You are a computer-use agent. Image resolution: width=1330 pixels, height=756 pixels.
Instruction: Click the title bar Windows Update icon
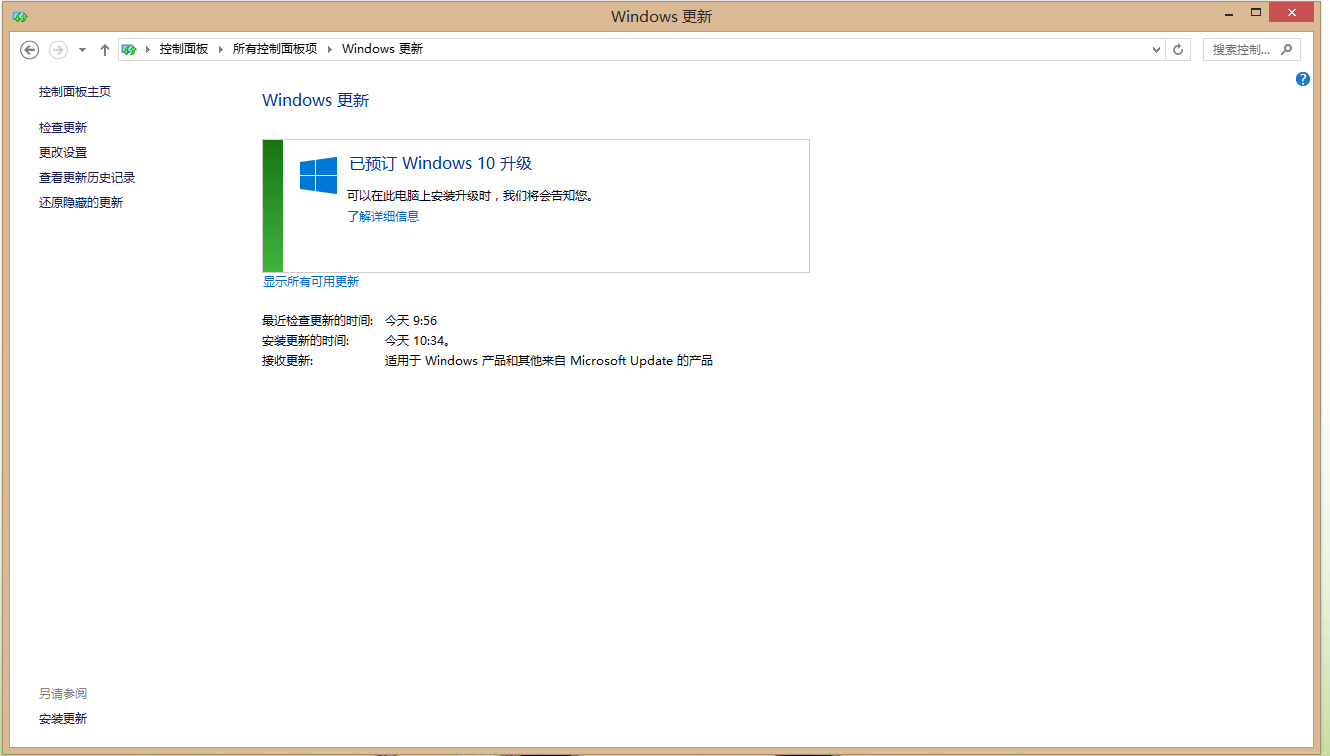(x=20, y=17)
